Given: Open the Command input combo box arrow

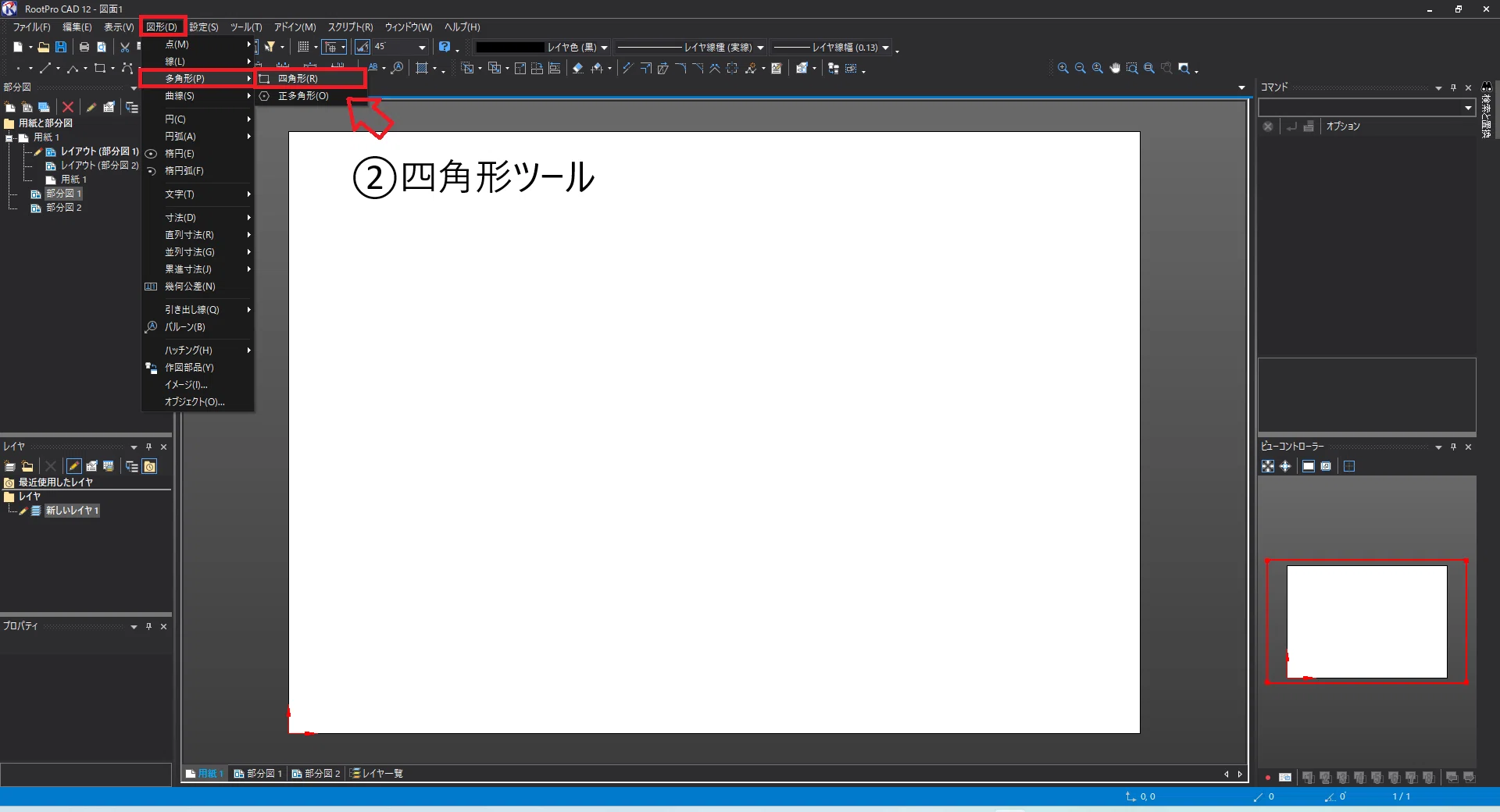Looking at the screenshot, I should pos(1468,108).
